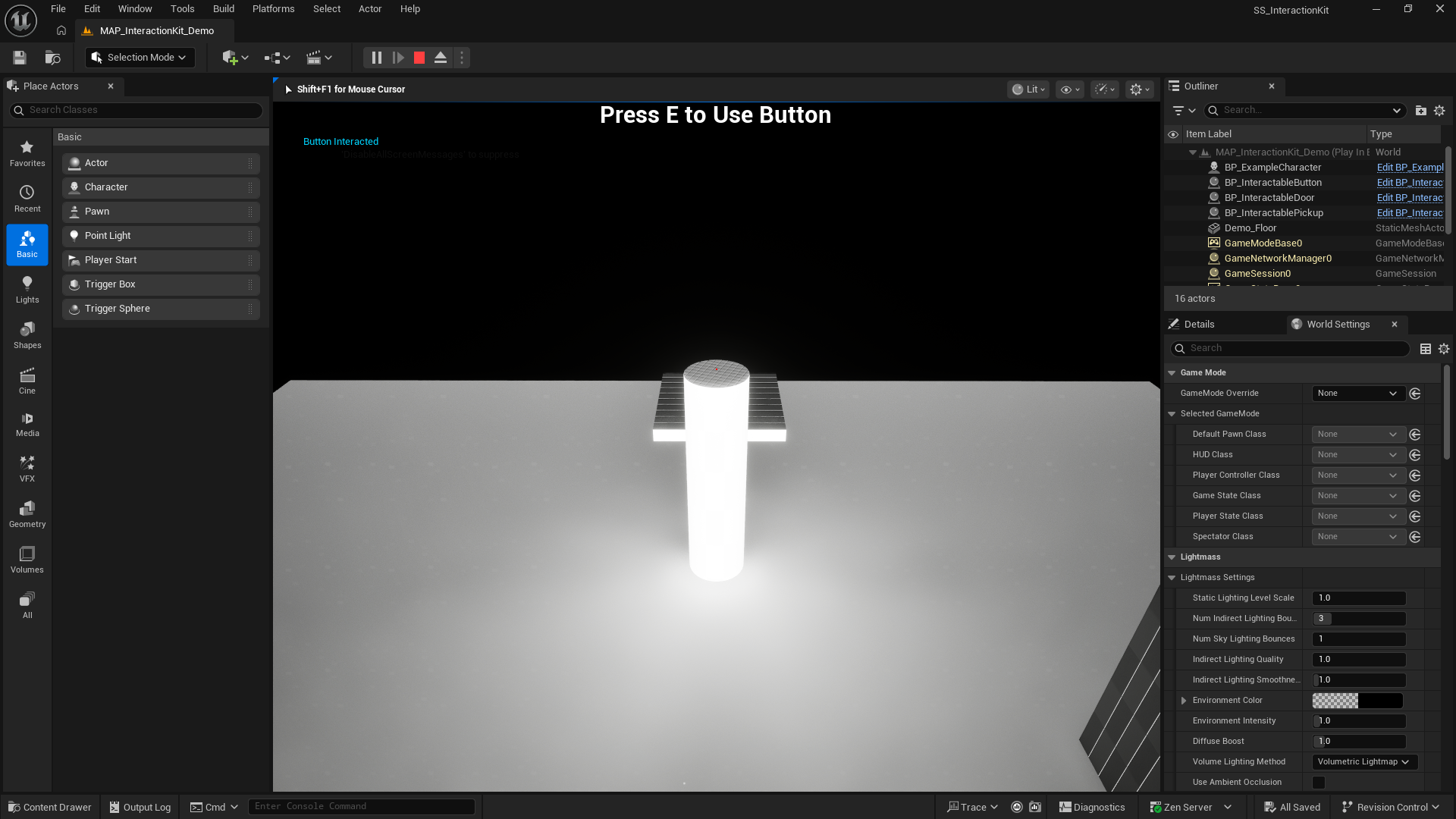This screenshot has width=1456, height=819.
Task: Open the Output Log
Action: pos(140,808)
